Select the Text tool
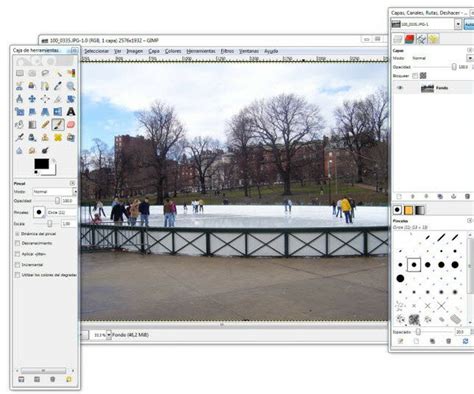474x394 pixels. point(71,112)
